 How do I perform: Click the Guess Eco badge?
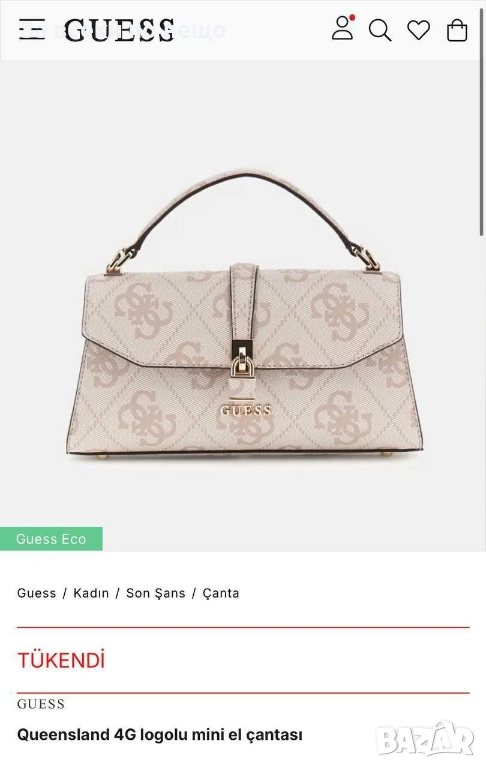(x=51, y=539)
